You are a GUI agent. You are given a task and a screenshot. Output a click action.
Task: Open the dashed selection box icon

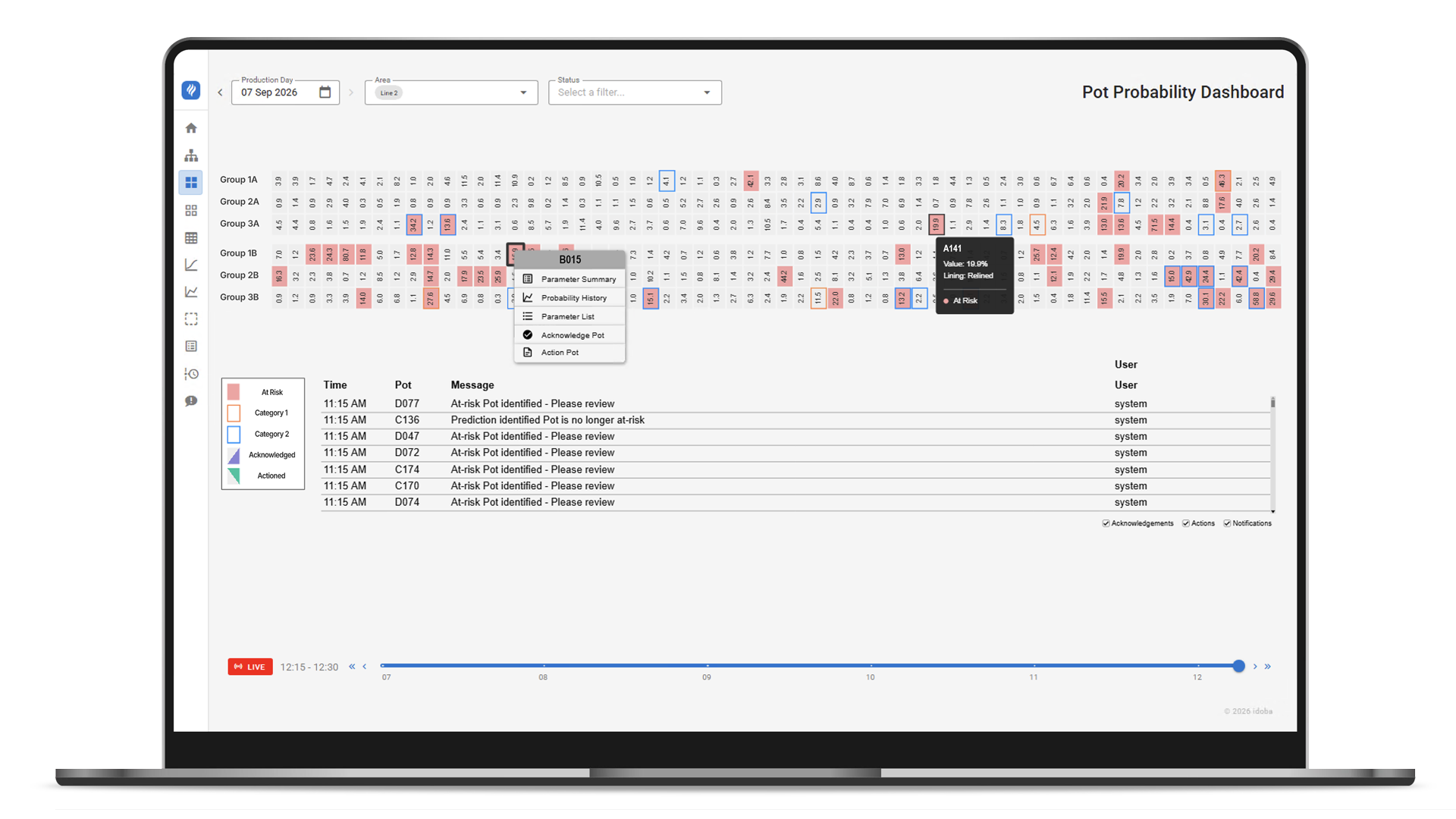pos(191,319)
